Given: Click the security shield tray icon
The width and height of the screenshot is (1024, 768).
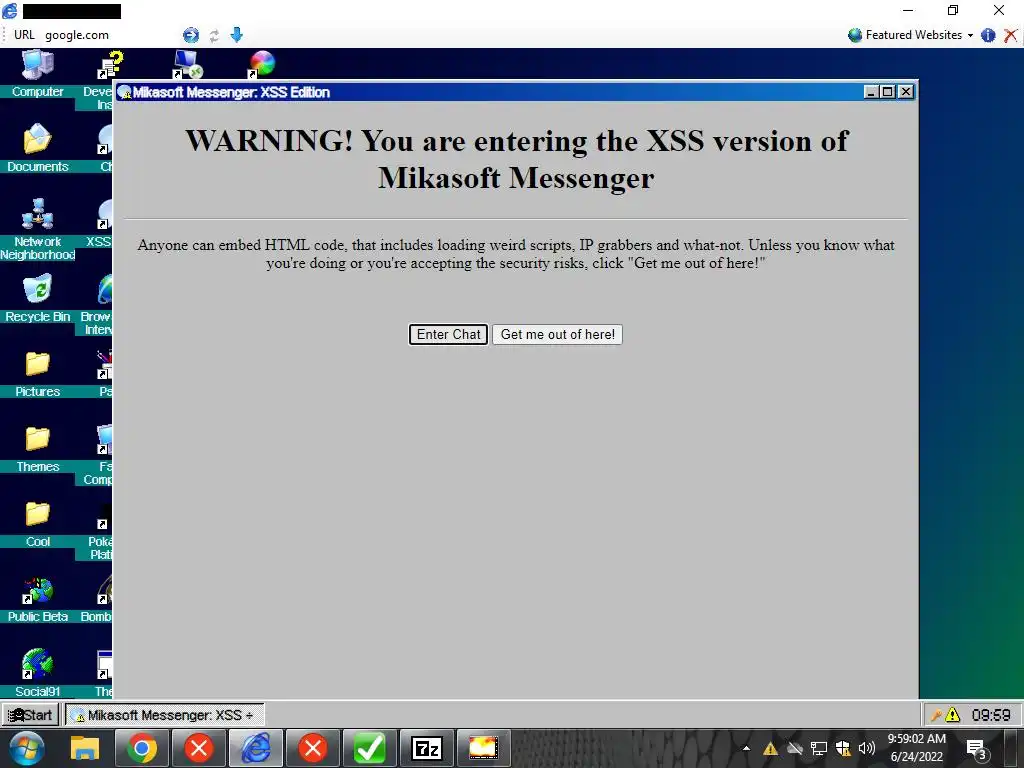Looking at the screenshot, I should point(843,748).
